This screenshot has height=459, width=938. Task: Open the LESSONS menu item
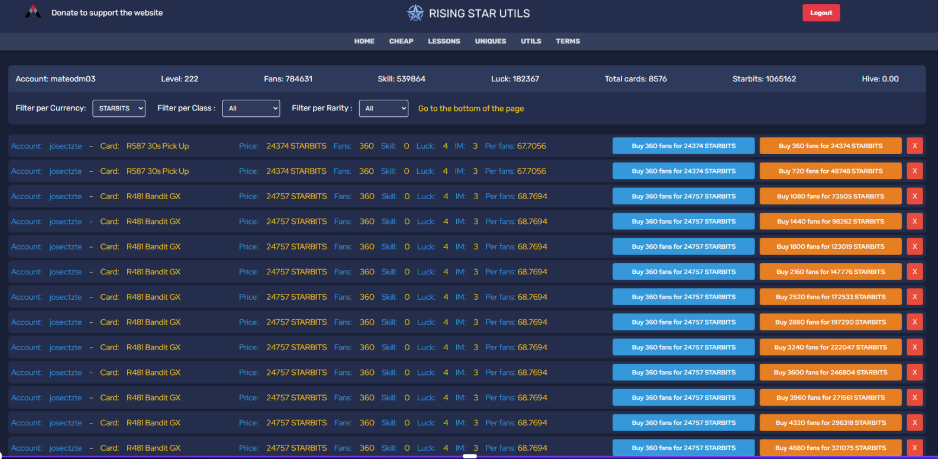click(x=444, y=41)
